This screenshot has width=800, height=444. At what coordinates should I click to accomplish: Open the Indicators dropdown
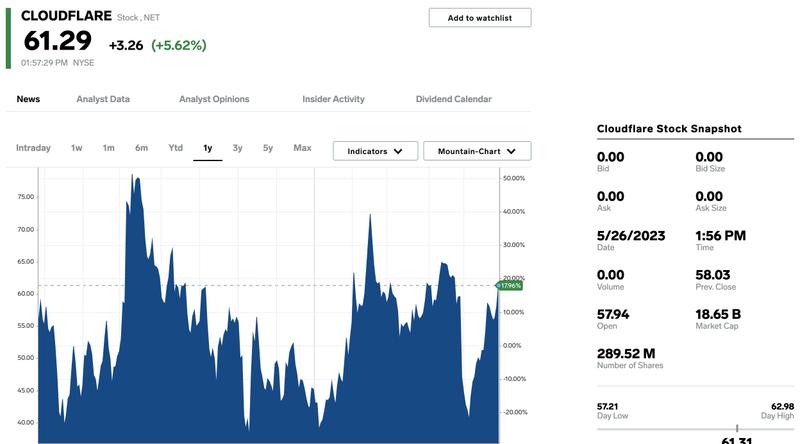click(376, 151)
